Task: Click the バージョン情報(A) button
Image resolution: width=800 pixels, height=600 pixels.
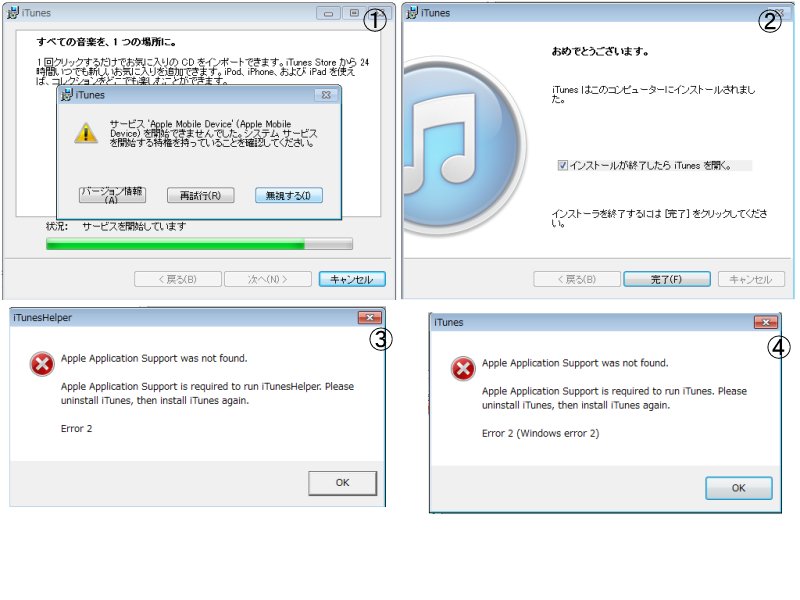Action: (112, 195)
